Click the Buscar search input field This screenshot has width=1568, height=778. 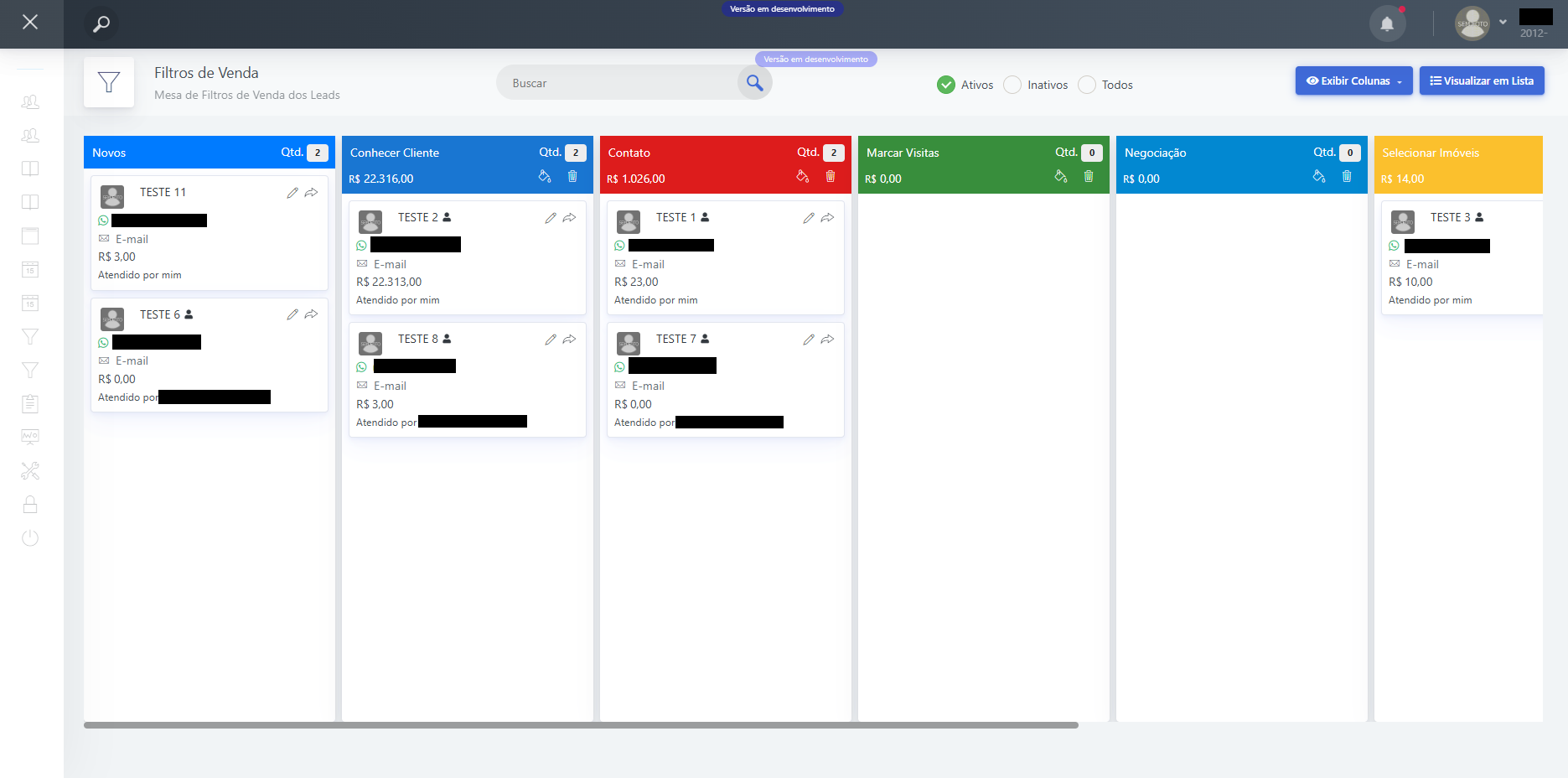tap(620, 83)
